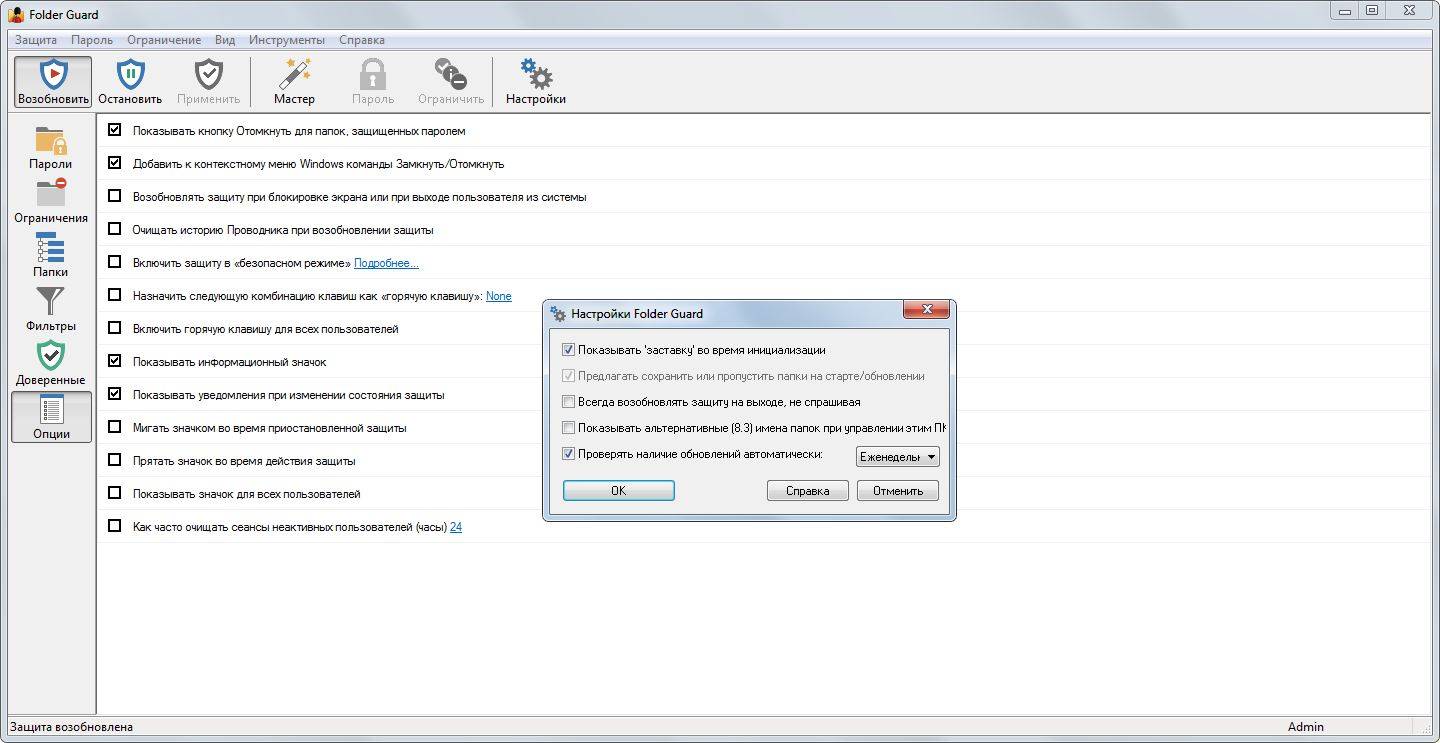The image size is (1440, 743).
Task: Click the Пароль padlock toolbar icon
Action: 372,74
